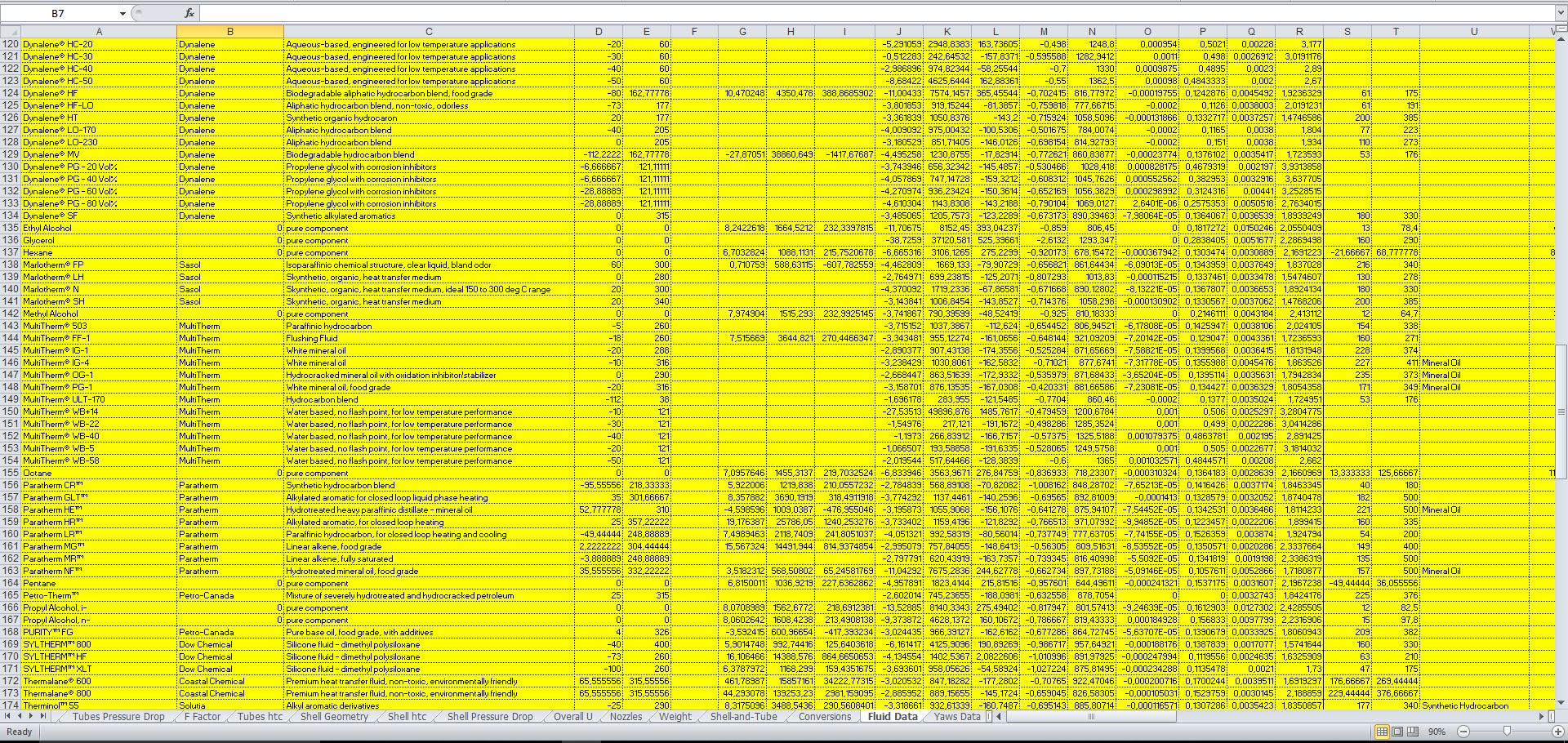
Task: Select the cell 'Linear alkene, food grade'
Action: (429, 547)
